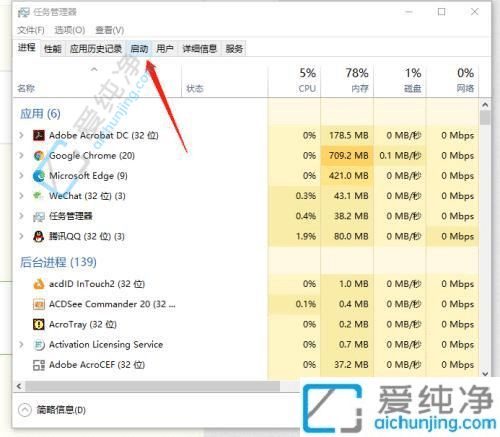
Task: Click the WeChat icon in process list
Action: 38,196
